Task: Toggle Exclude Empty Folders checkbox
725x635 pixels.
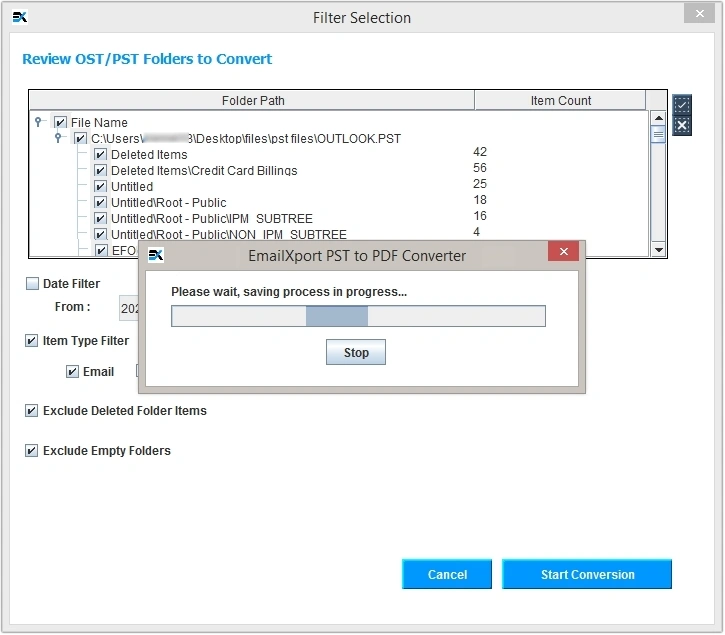Action: (x=31, y=450)
